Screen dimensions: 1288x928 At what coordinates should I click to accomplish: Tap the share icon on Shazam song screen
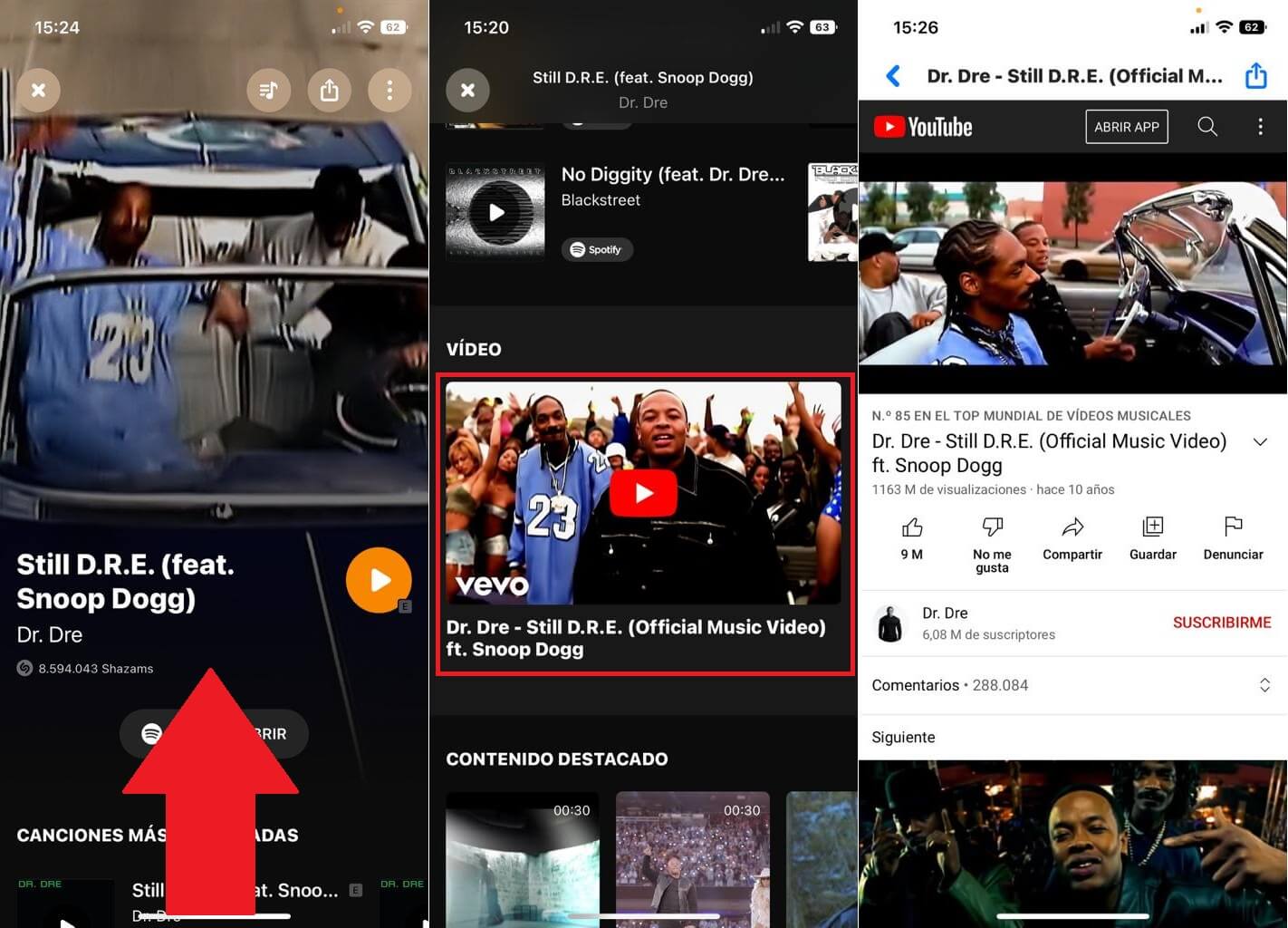[330, 91]
